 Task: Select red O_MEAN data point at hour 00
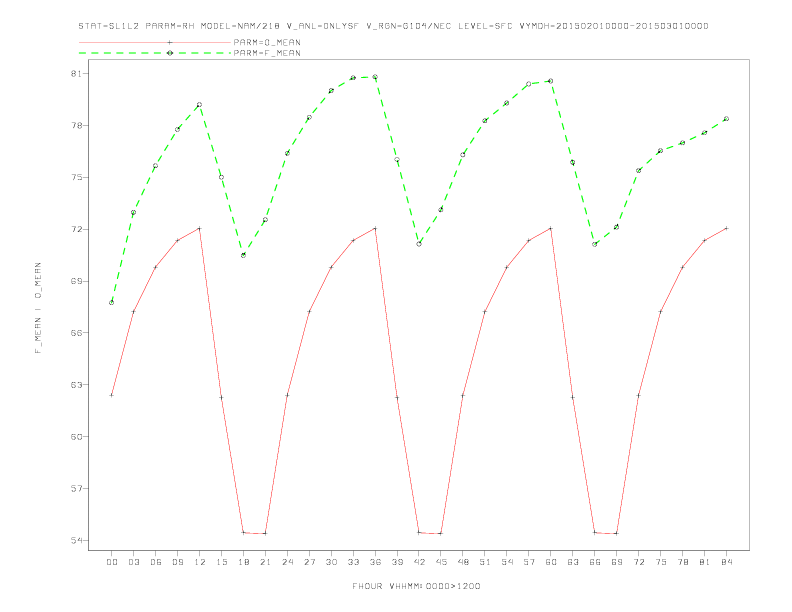(112, 395)
